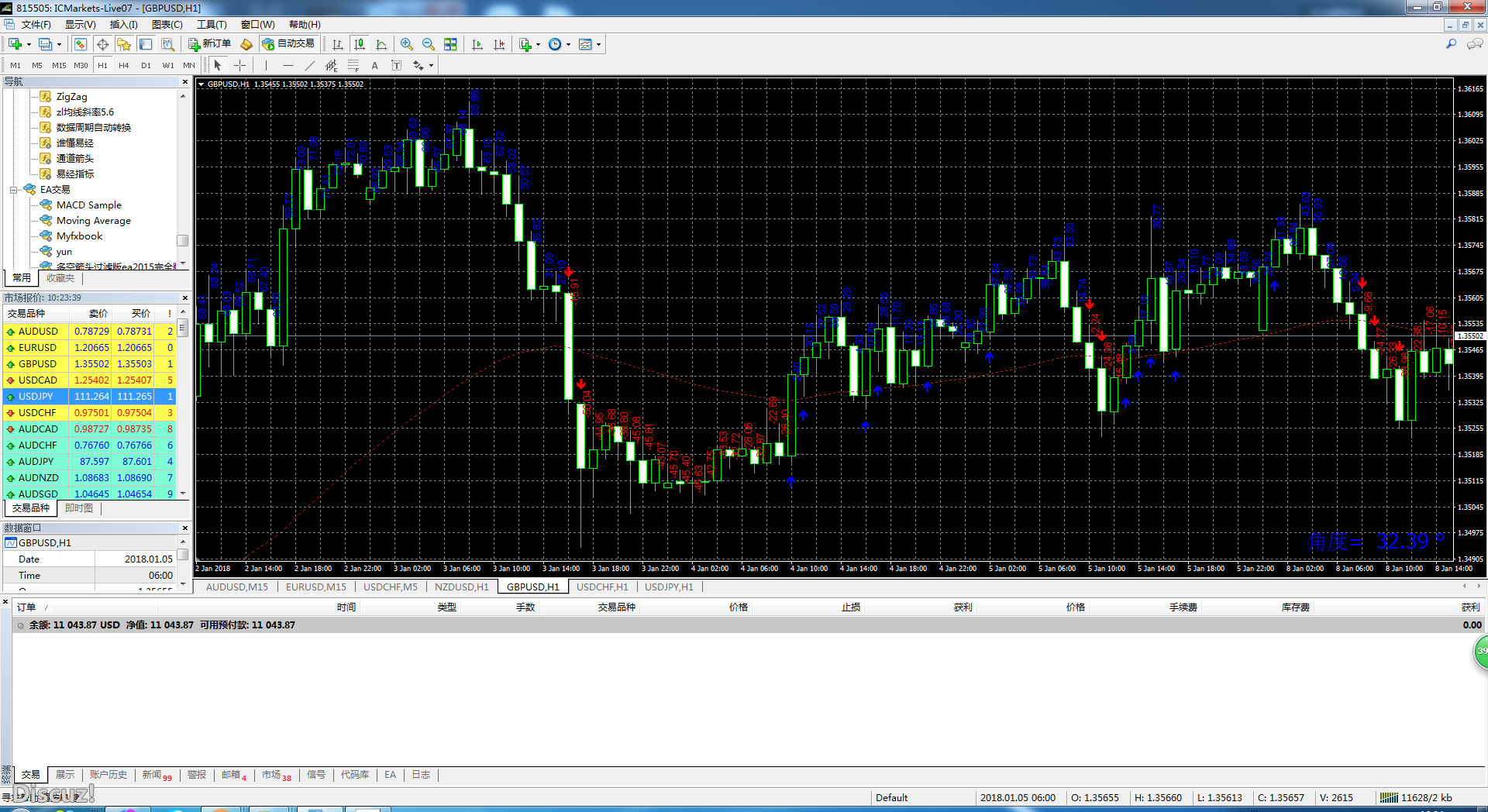Switch chart to line chart mode
The height and width of the screenshot is (812, 1488).
click(x=381, y=44)
